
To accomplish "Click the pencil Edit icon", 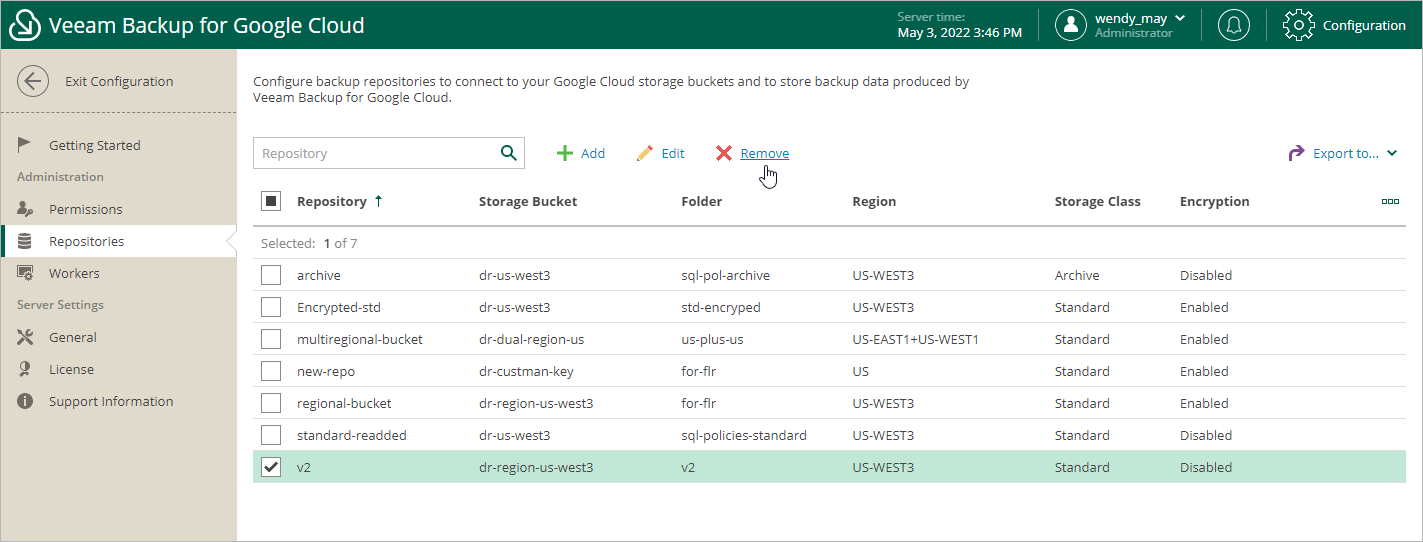I will coord(645,153).
